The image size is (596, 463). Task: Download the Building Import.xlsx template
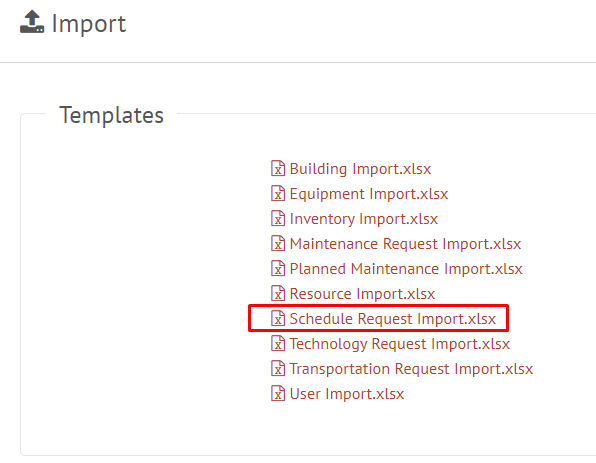pos(360,169)
